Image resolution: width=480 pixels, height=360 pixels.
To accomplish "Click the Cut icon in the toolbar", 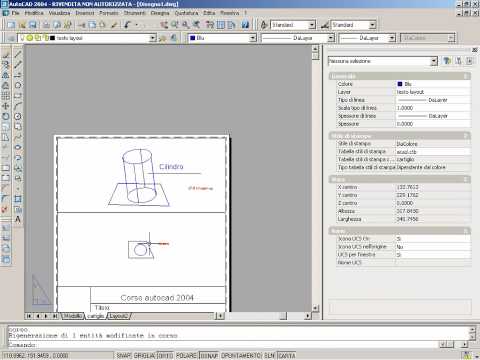I will (81, 25).
